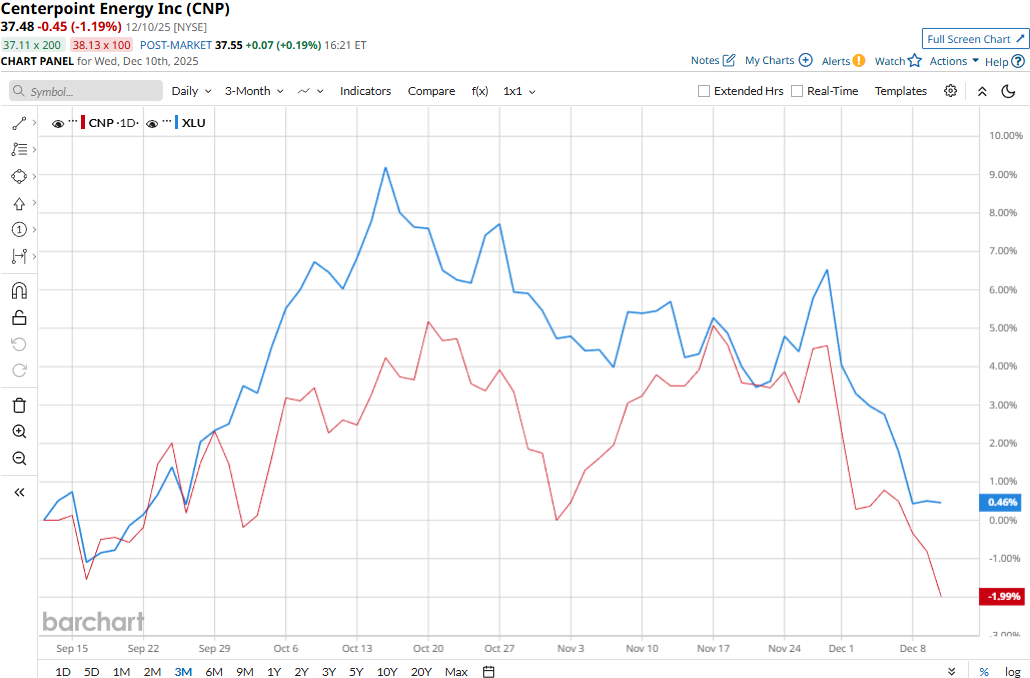The height and width of the screenshot is (678, 1030).
Task: Toggle CNP series visibility eye
Action: 58,124
